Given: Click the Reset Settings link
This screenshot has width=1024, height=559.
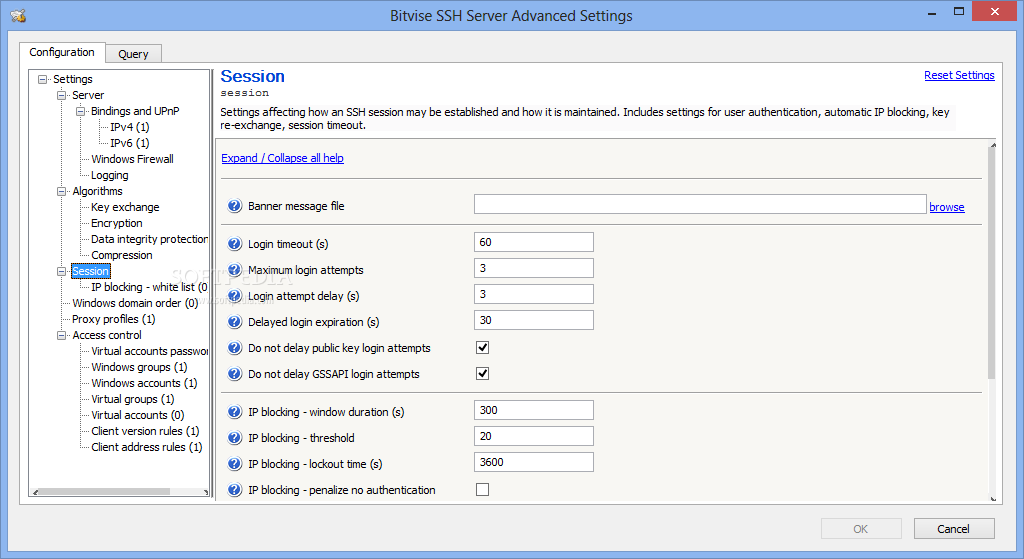Looking at the screenshot, I should [959, 75].
